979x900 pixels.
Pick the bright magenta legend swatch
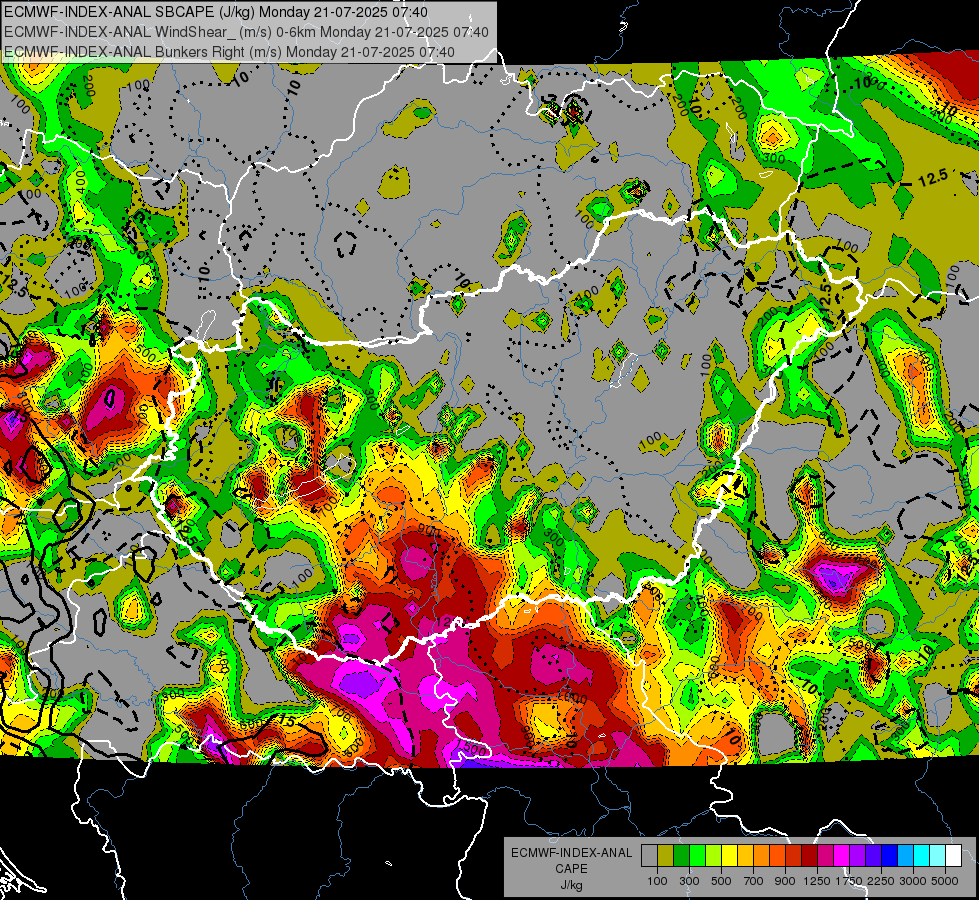pyautogui.click(x=842, y=856)
